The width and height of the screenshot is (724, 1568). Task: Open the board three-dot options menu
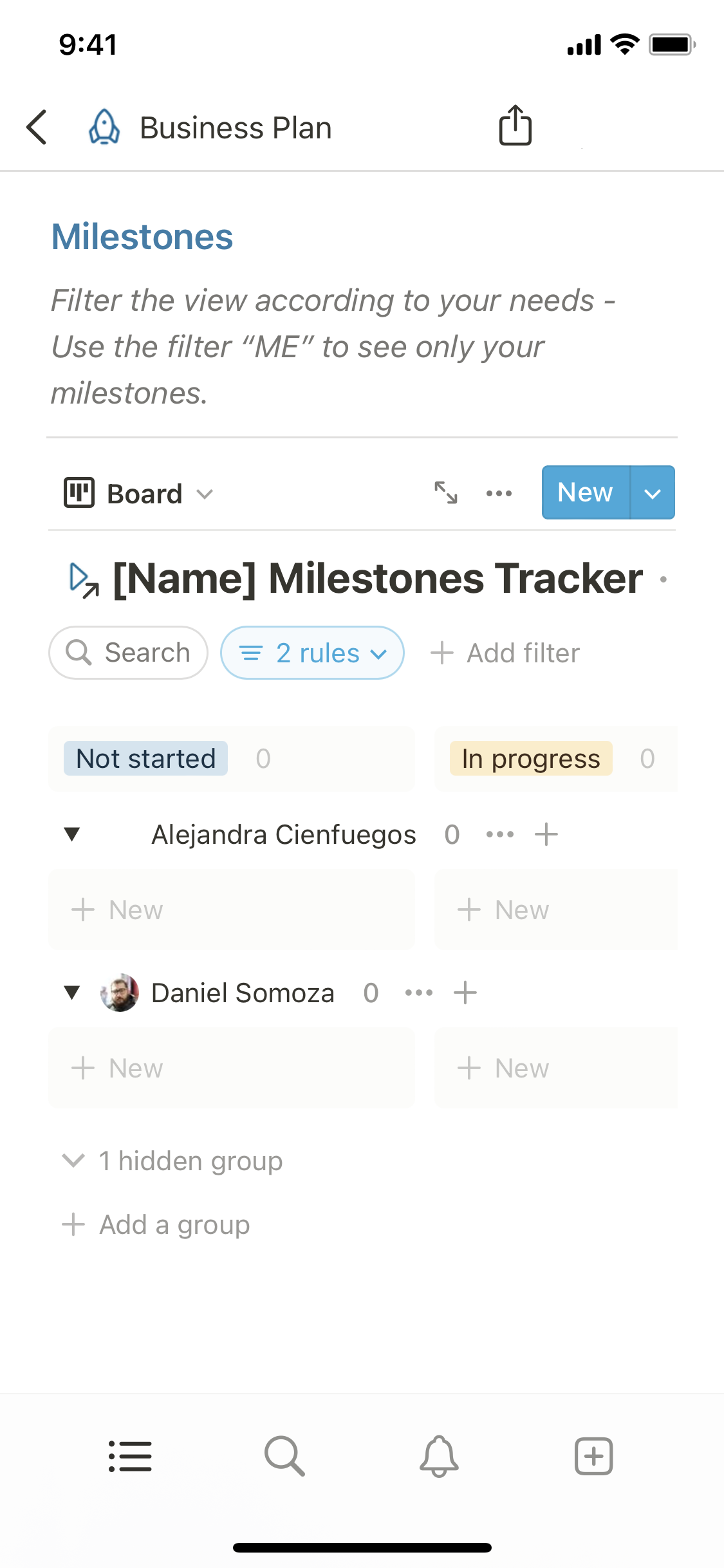coord(499,494)
